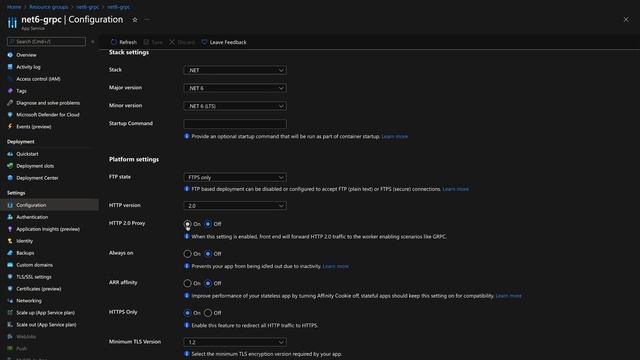Open Deployment Center menu item
Viewport: 640px width, 360px height.
pos(37,178)
